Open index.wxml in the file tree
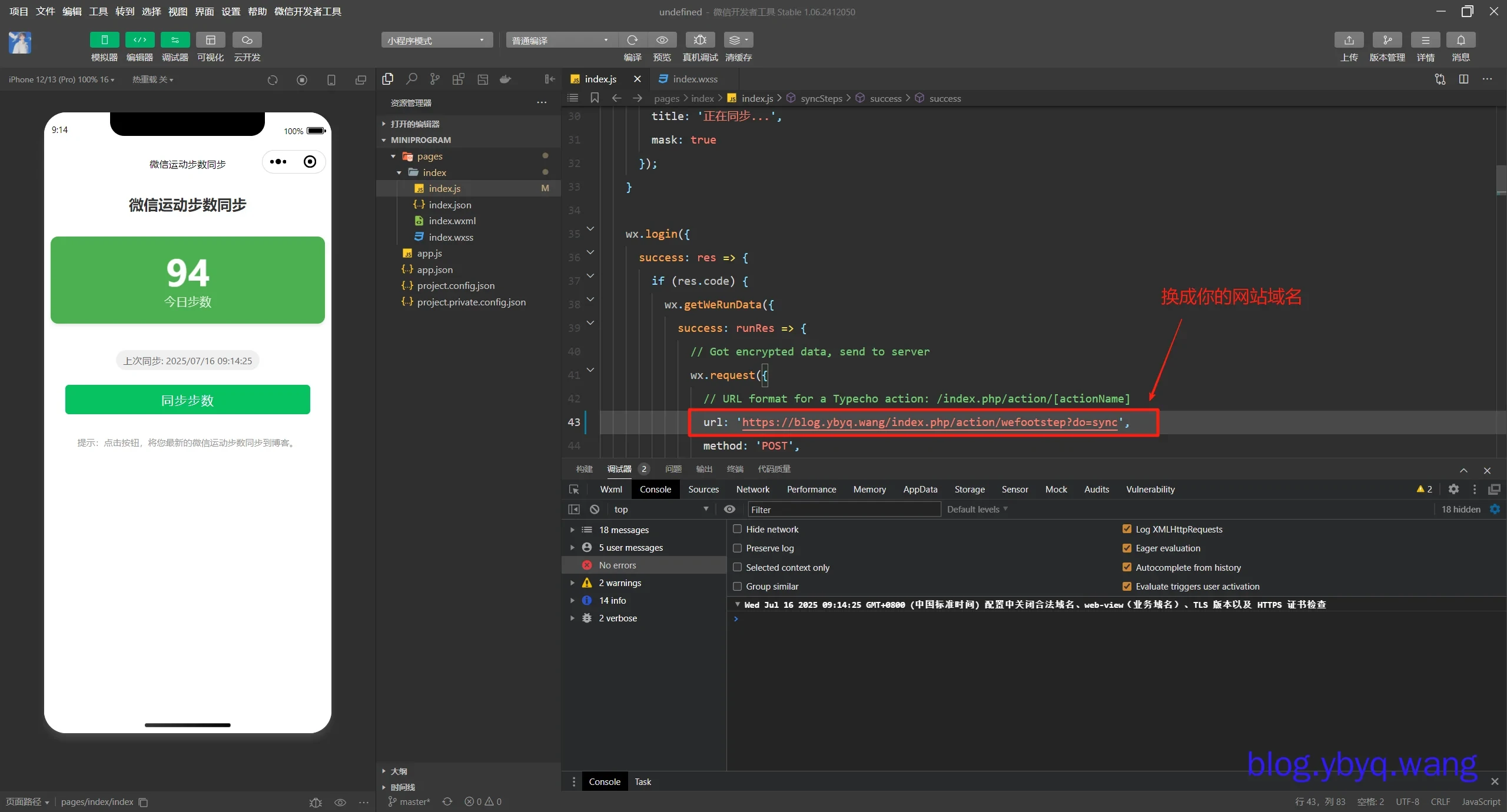The image size is (1507, 812). (468, 221)
